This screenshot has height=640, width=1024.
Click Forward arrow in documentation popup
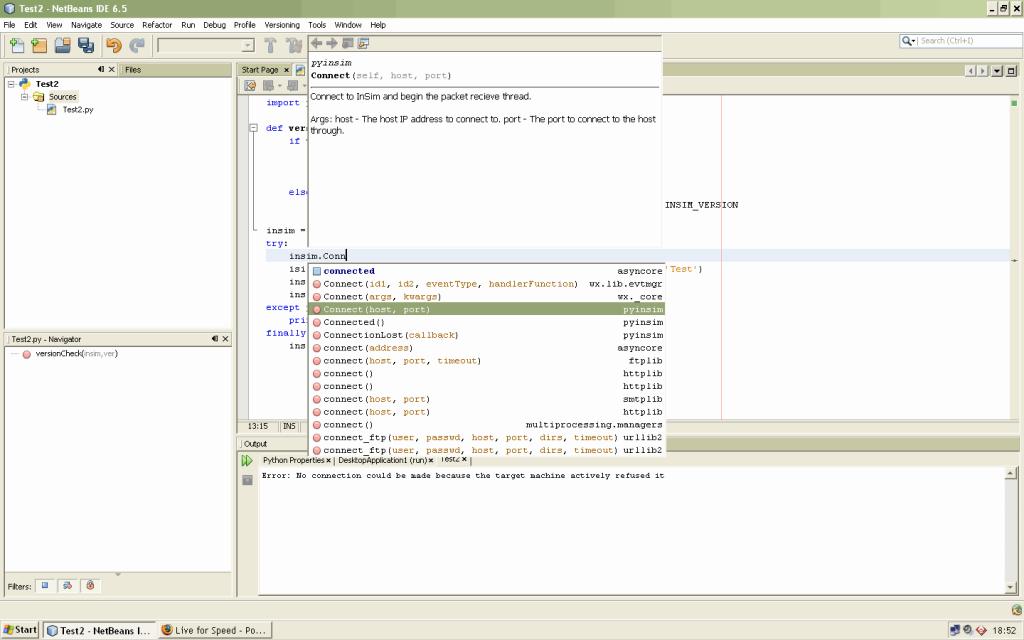[x=332, y=43]
